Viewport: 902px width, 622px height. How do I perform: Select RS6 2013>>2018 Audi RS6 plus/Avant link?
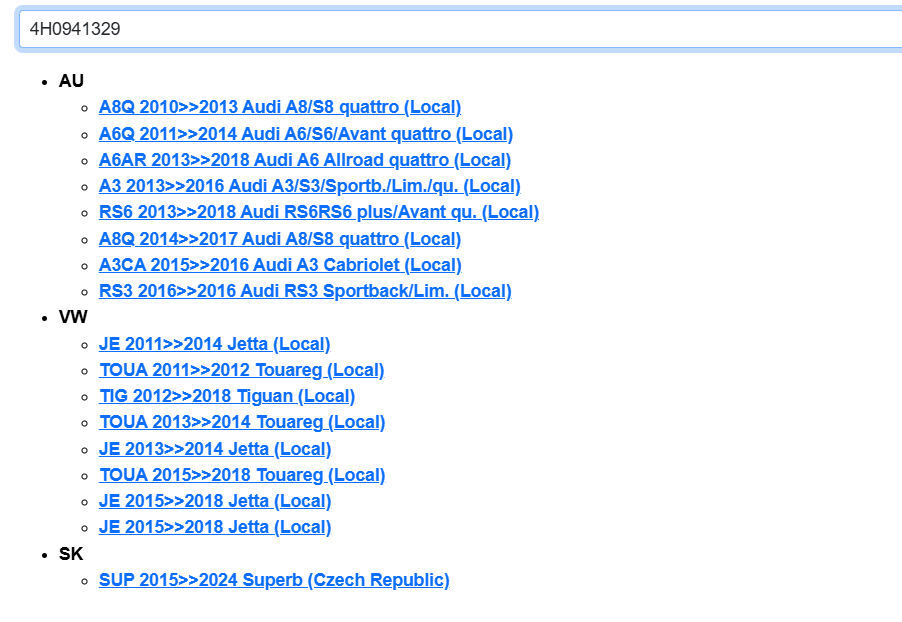coord(319,212)
